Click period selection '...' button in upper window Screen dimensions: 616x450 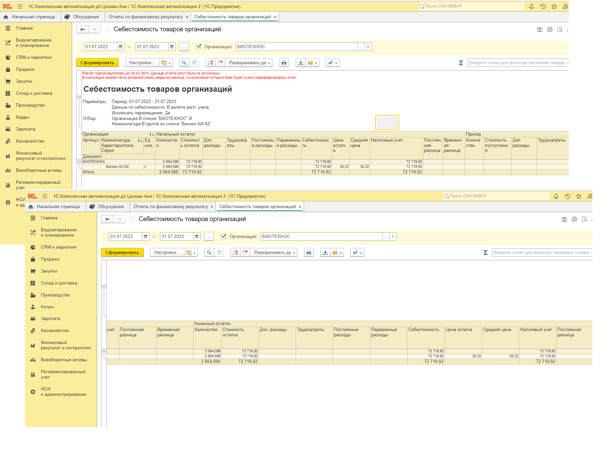click(183, 47)
